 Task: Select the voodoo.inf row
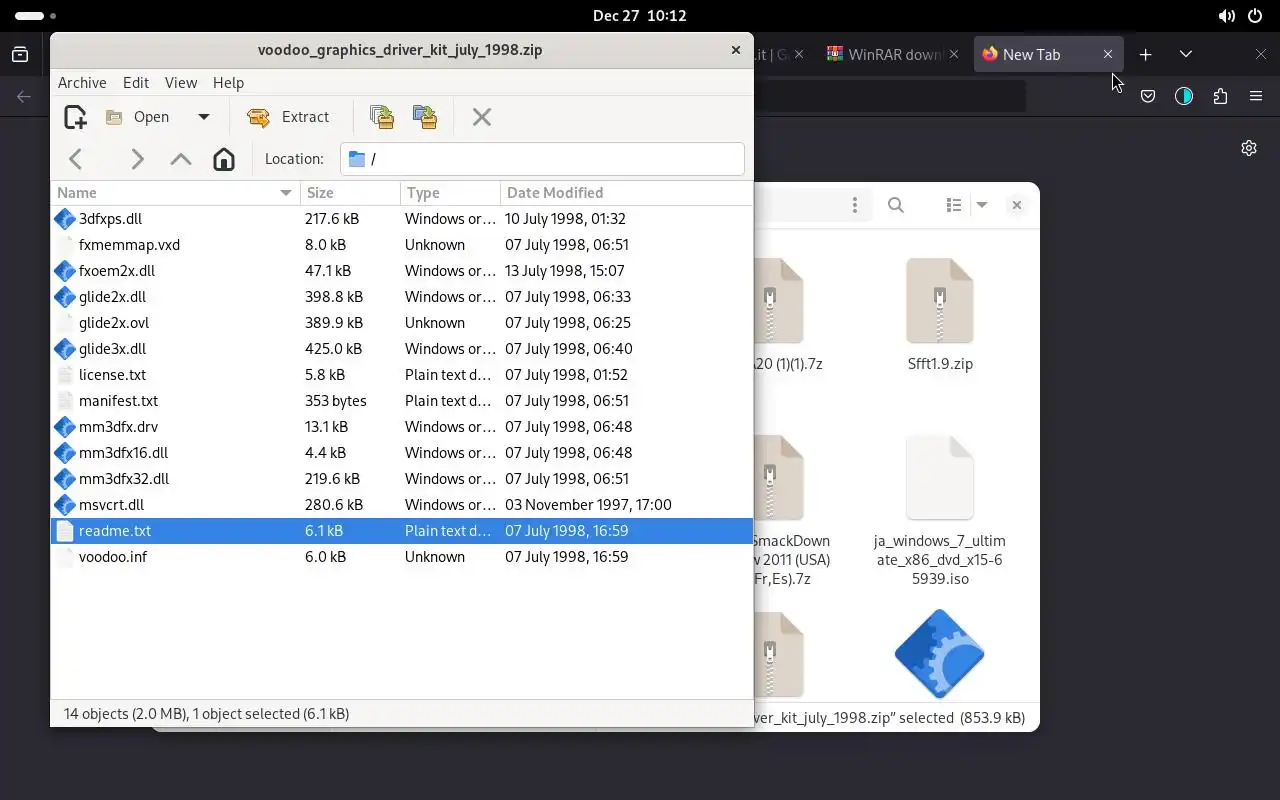(402, 557)
